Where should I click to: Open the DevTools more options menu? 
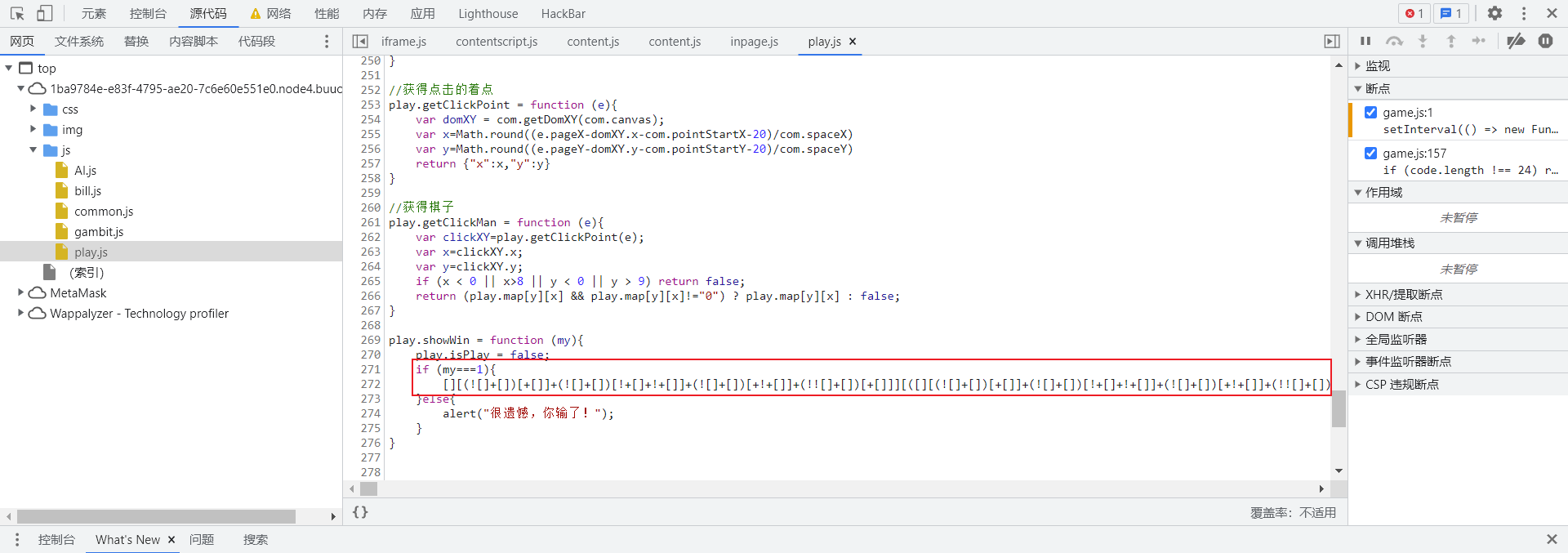[1523, 13]
